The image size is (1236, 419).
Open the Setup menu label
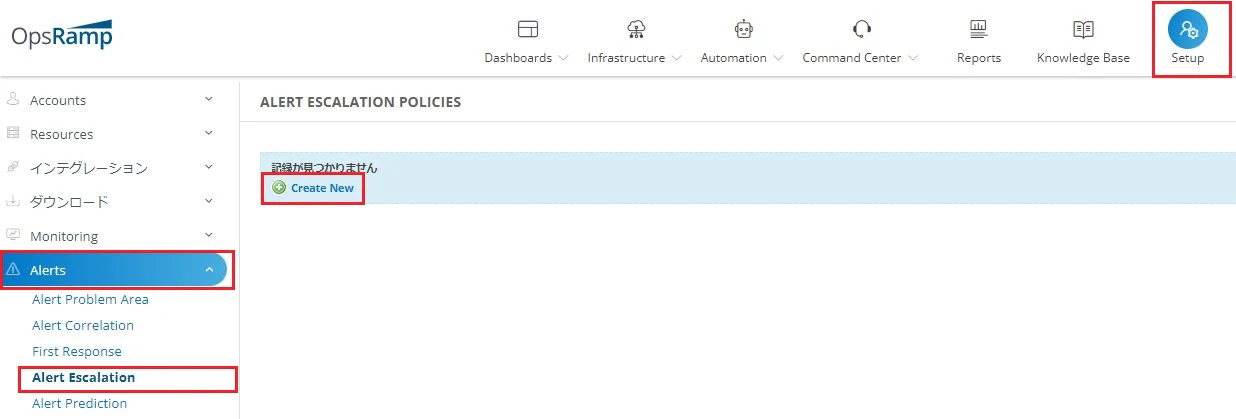click(1188, 58)
